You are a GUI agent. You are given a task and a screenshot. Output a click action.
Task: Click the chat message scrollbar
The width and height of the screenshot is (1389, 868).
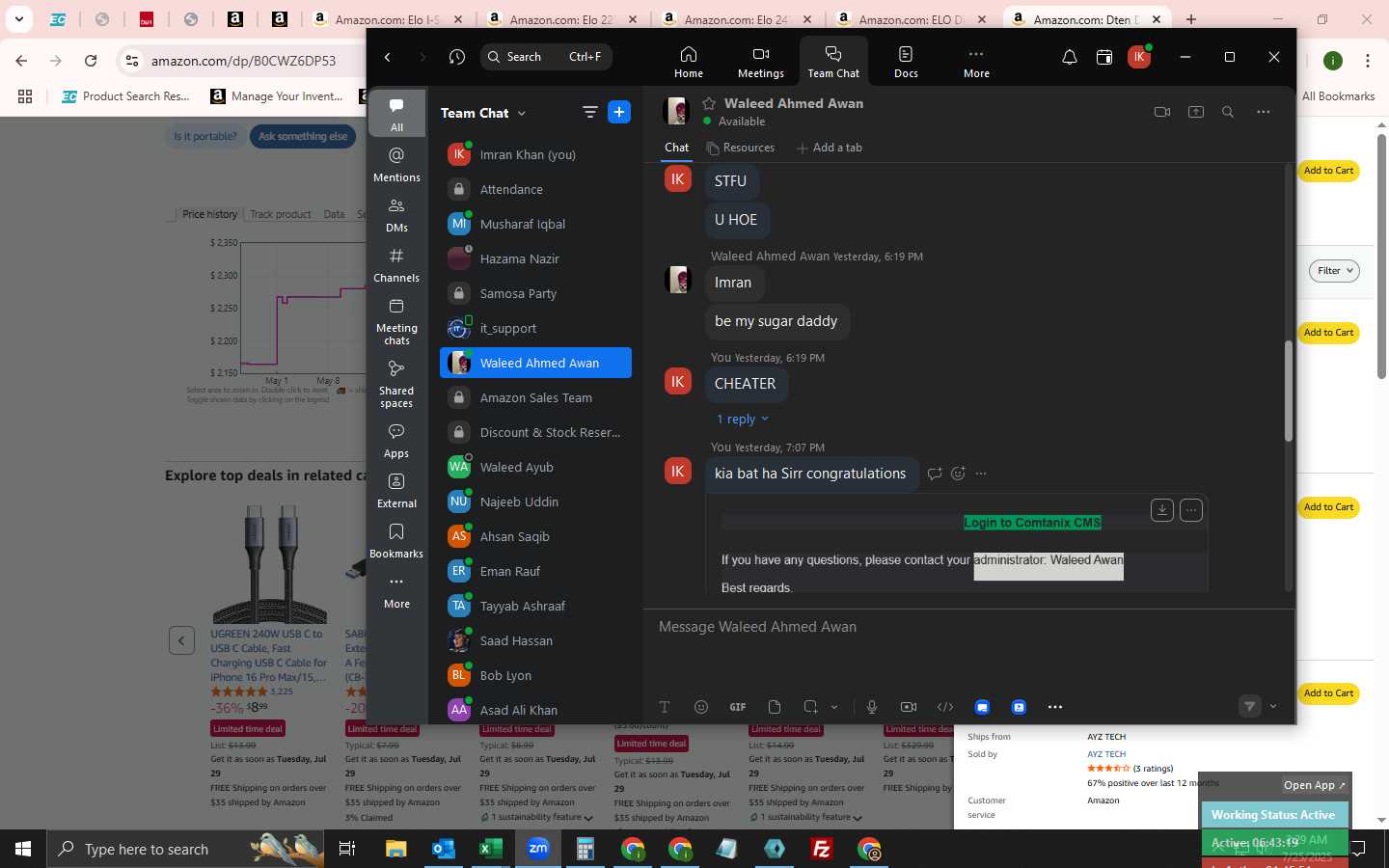pos(1288,391)
